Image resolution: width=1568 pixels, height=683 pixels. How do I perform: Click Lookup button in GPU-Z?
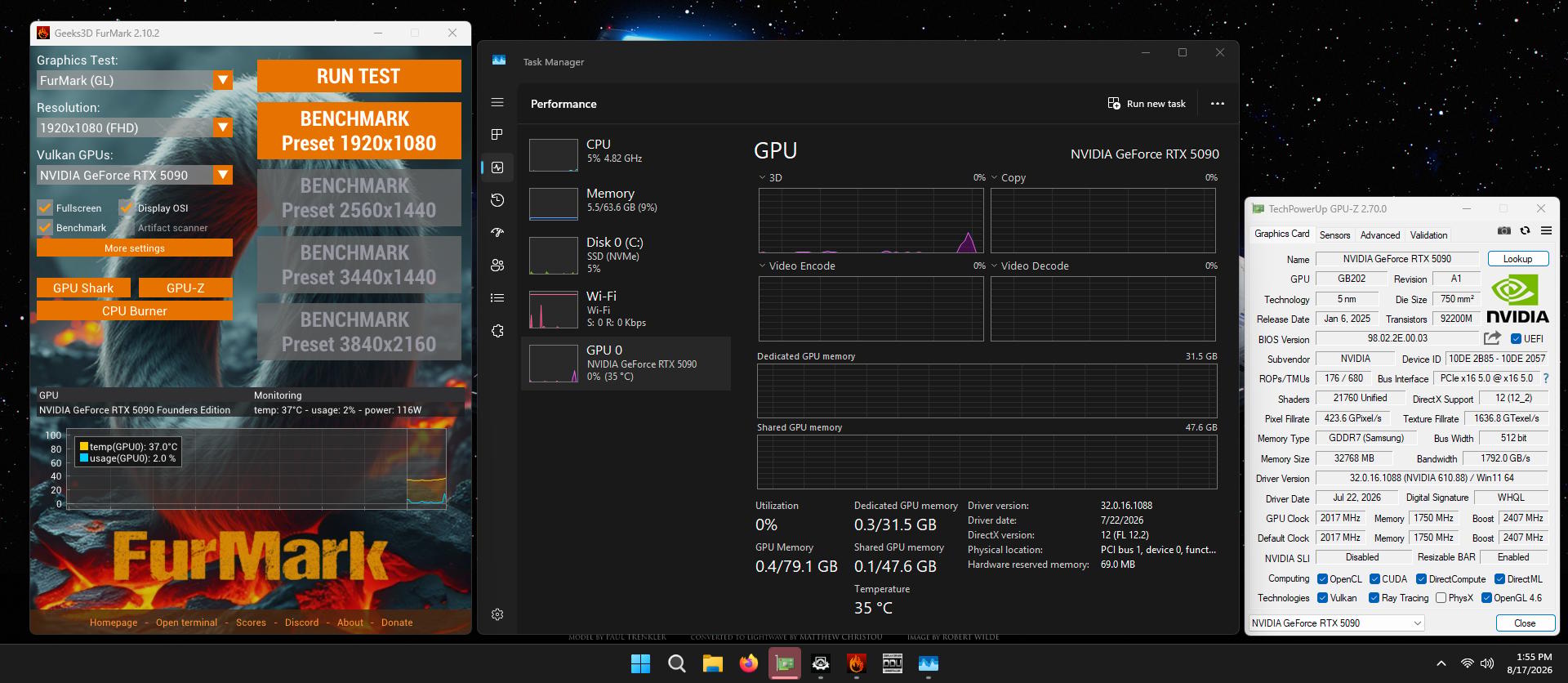[x=1517, y=259]
